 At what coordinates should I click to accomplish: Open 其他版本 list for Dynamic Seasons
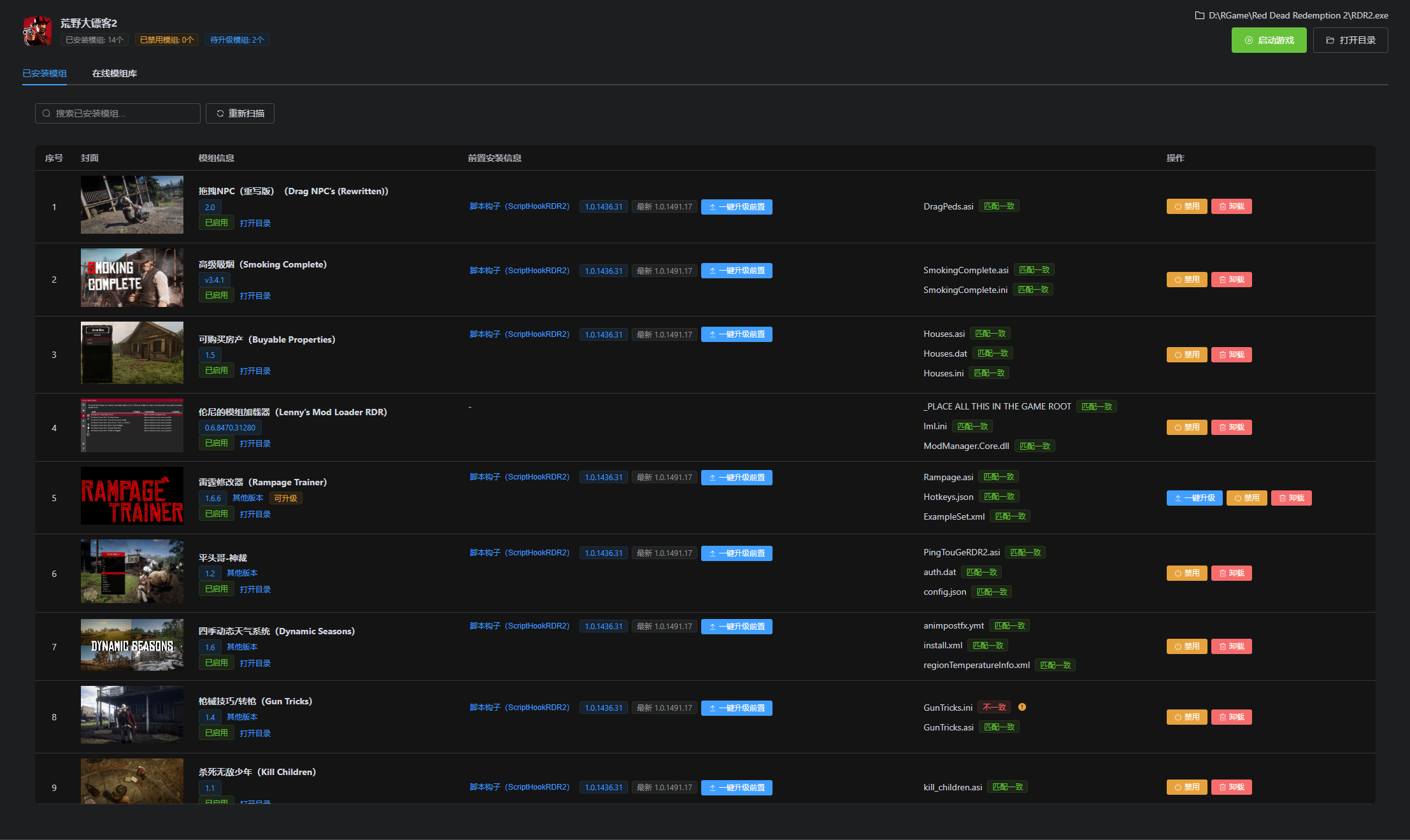pos(242,647)
